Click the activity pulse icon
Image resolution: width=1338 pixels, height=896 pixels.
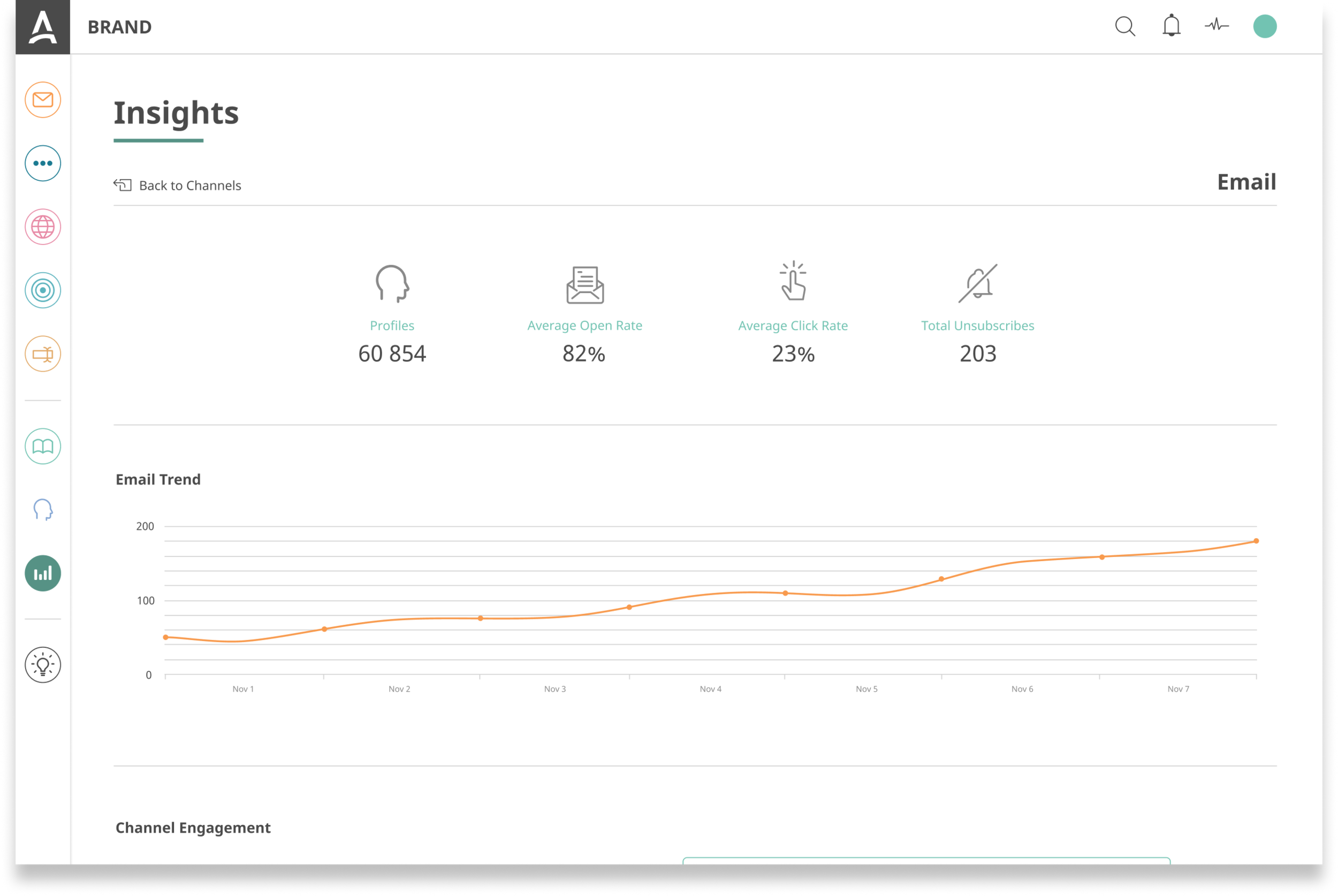coord(1217,26)
